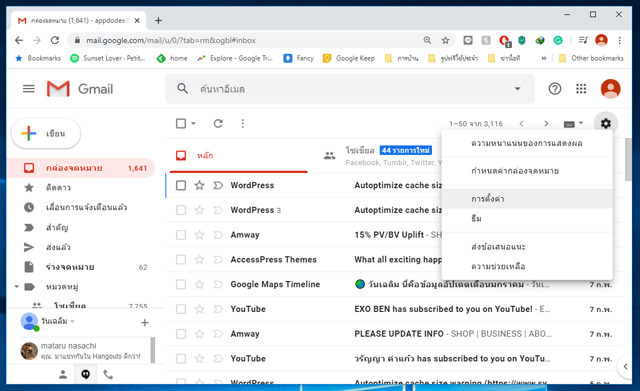This screenshot has height=391, width=640.
Task: Open search options dropdown arrow
Action: 517,89
